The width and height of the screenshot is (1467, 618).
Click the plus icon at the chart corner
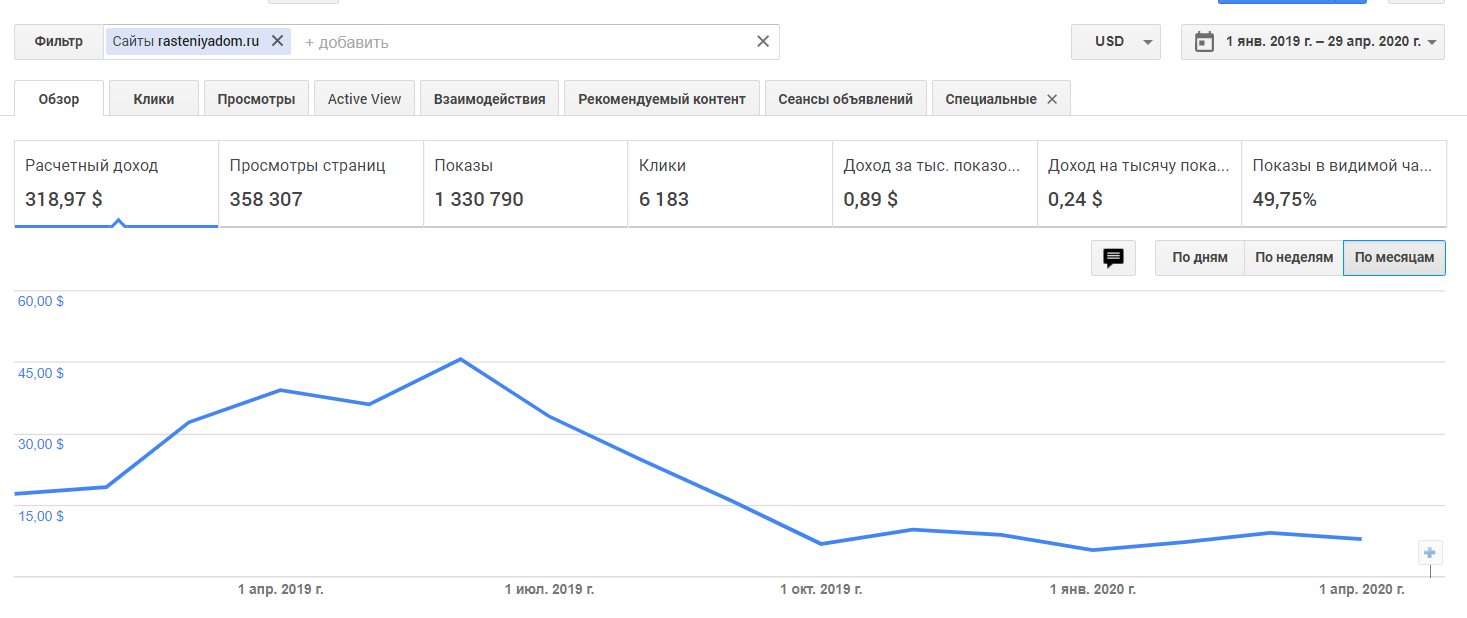point(1430,552)
